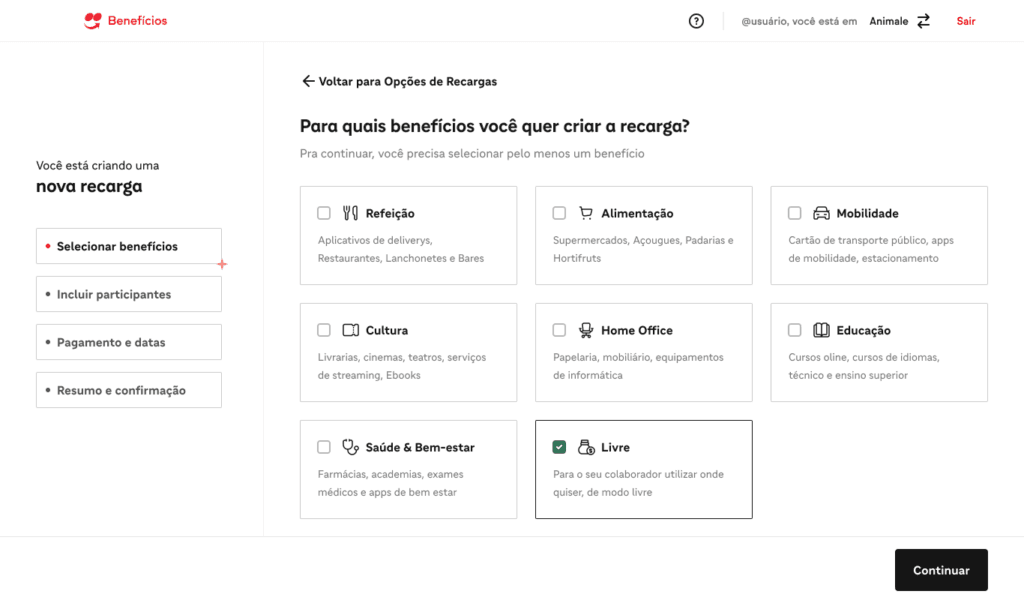
Task: Click the Cultura title label
Action: [387, 330]
